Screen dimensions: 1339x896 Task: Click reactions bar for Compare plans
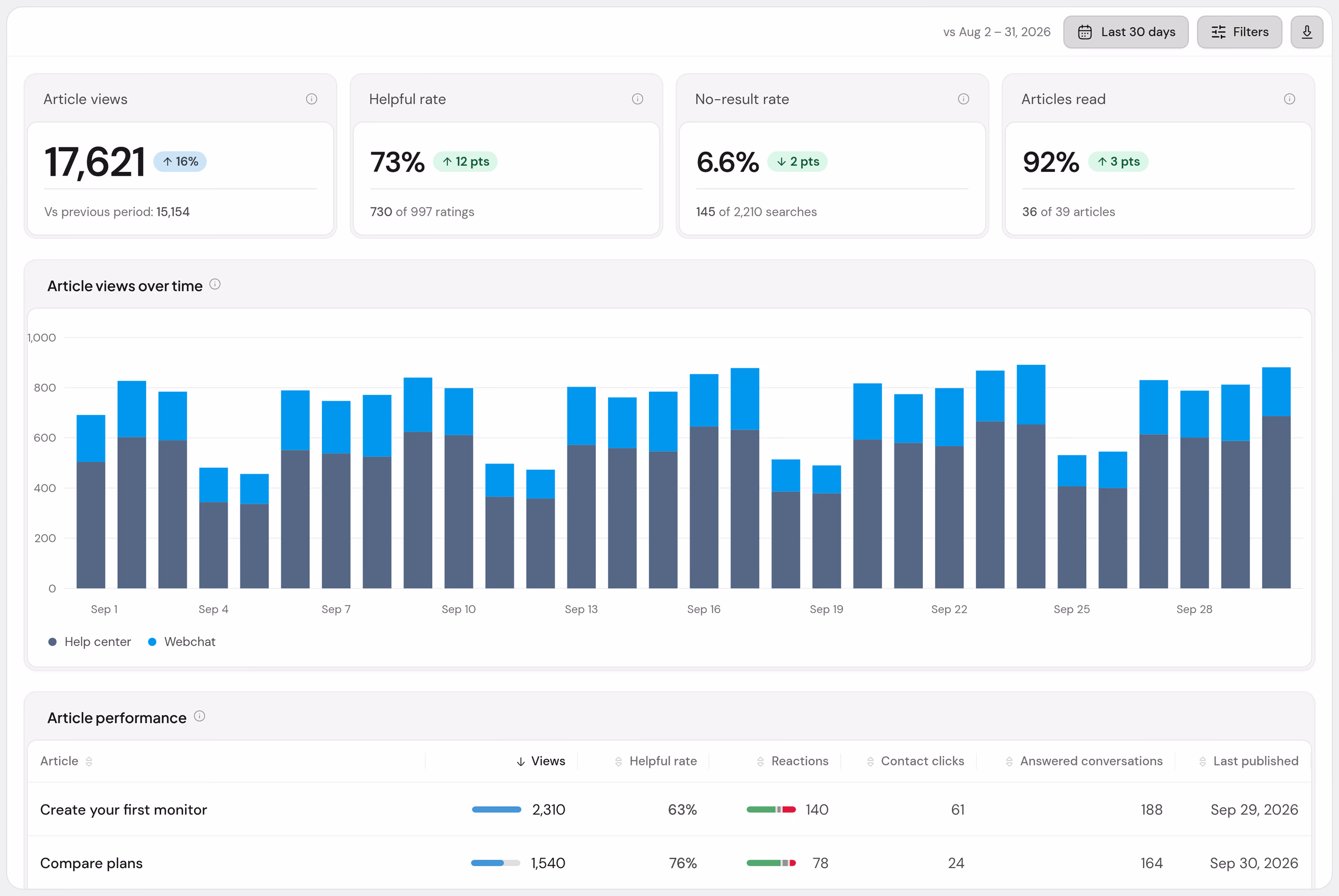[771, 863]
